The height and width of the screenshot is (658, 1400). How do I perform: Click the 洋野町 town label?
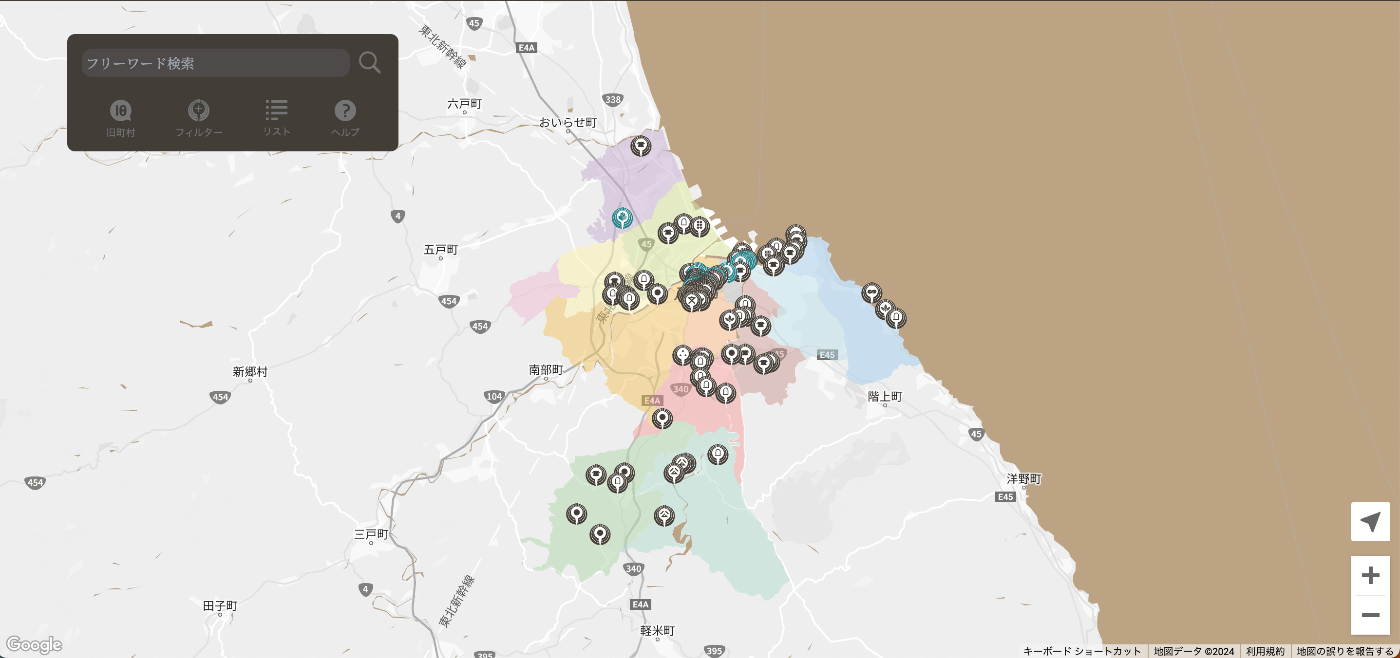(1024, 479)
